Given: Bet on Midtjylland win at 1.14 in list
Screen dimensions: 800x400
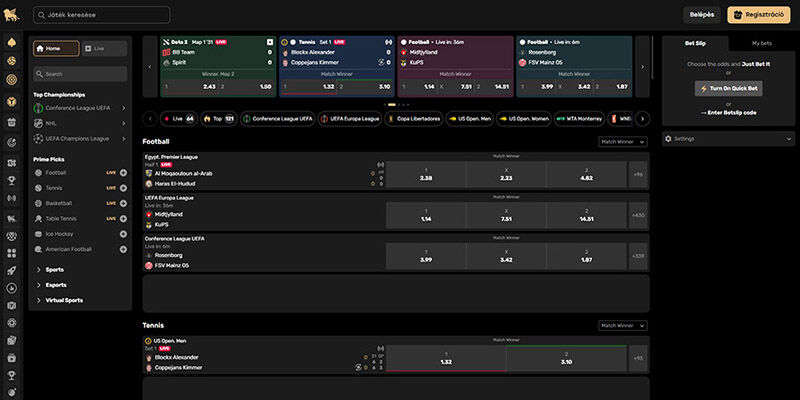Looking at the screenshot, I should tap(426, 215).
